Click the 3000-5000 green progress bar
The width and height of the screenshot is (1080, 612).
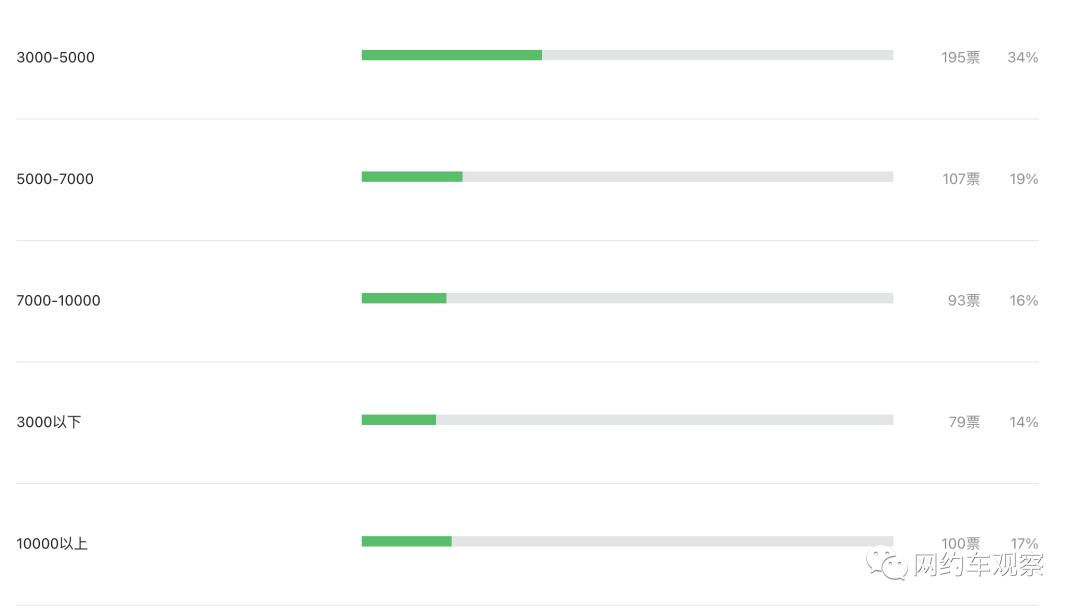point(452,55)
